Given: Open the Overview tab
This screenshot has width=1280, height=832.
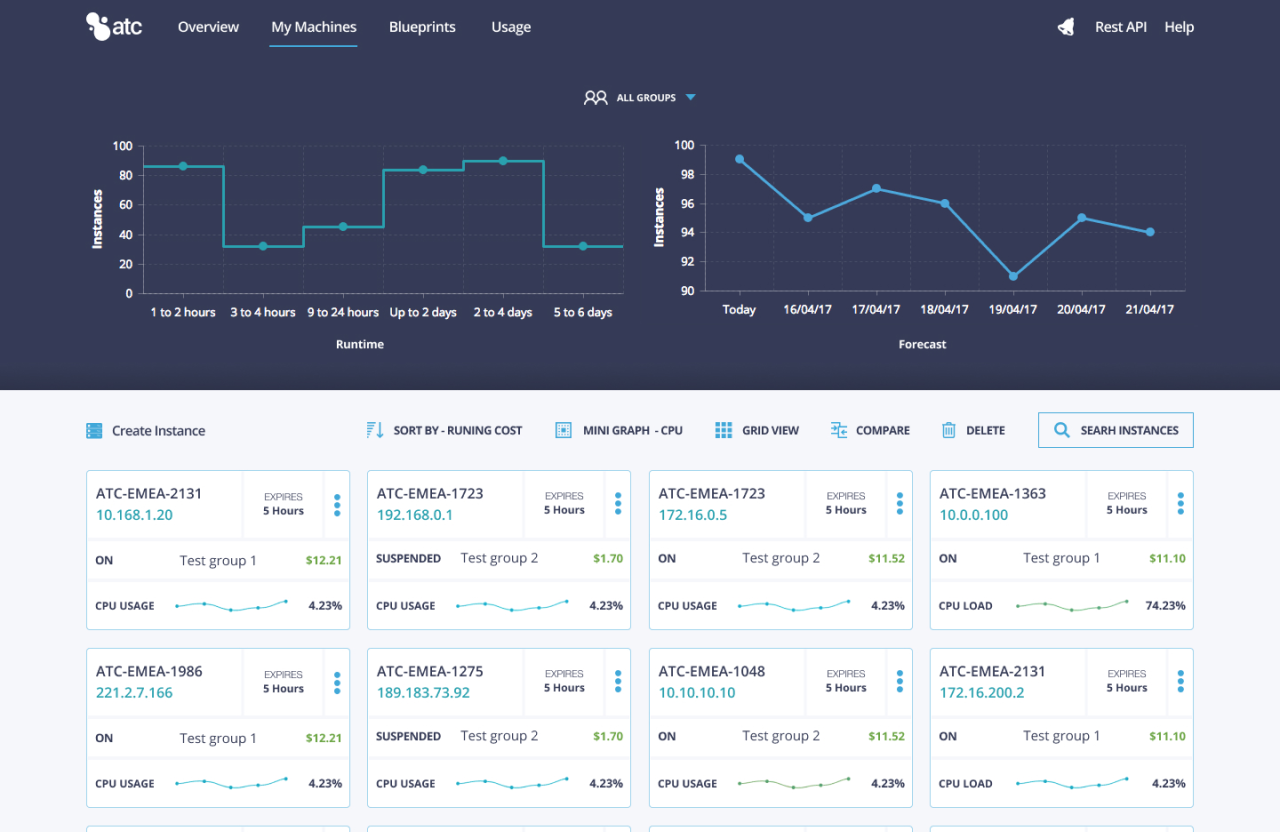Looking at the screenshot, I should pos(208,27).
